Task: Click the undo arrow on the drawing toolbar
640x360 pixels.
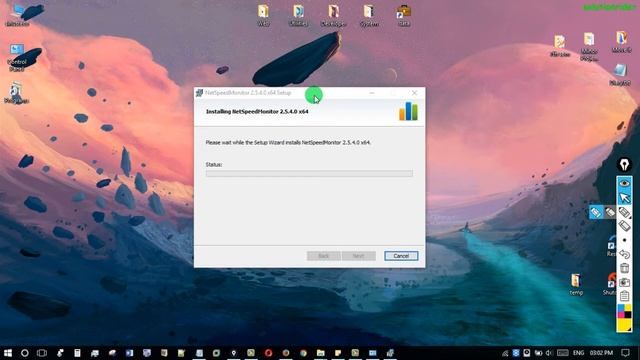Action: 624,254
